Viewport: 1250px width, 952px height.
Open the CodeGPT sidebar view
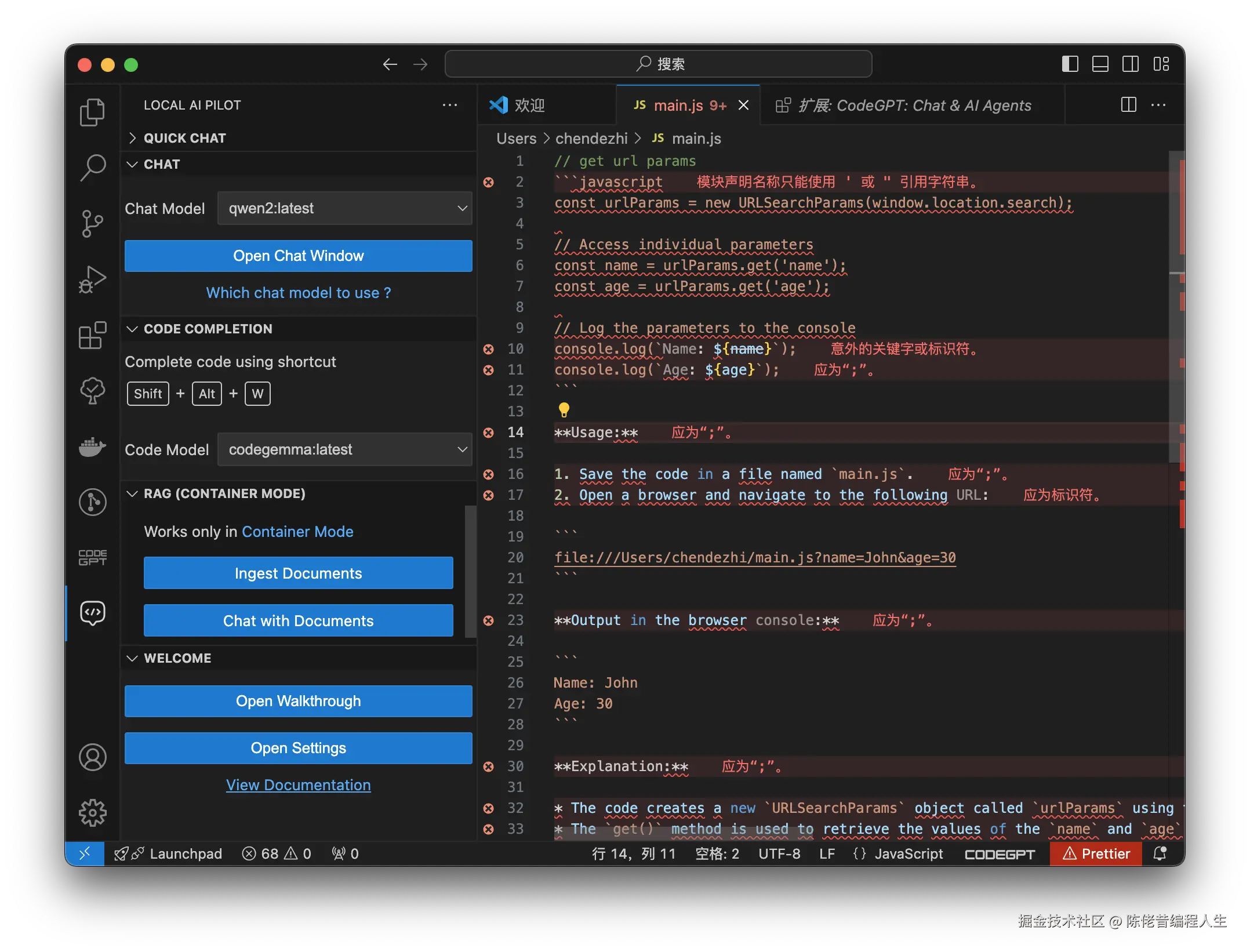92,557
